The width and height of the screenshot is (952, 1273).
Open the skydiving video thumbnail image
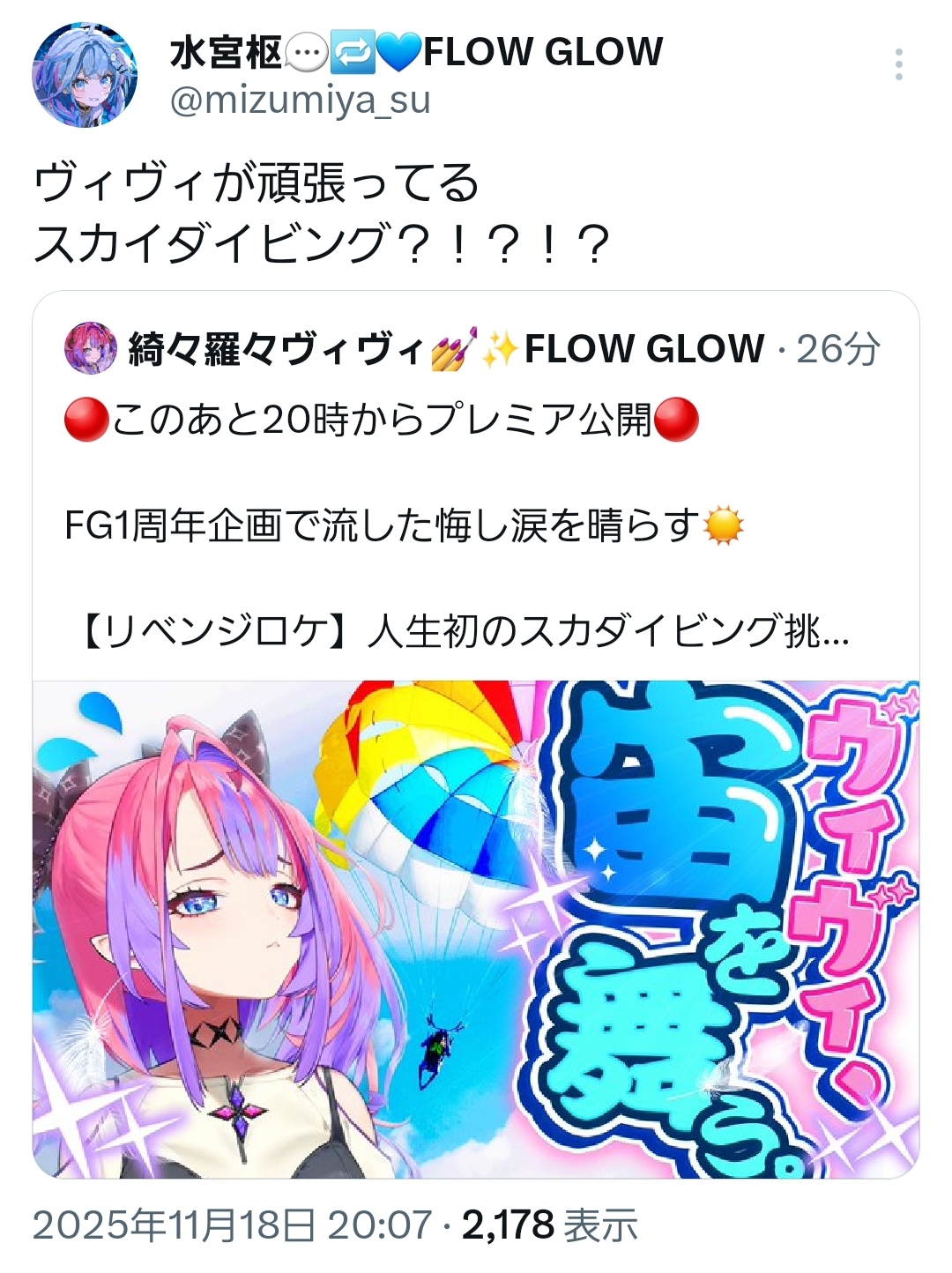click(476, 929)
